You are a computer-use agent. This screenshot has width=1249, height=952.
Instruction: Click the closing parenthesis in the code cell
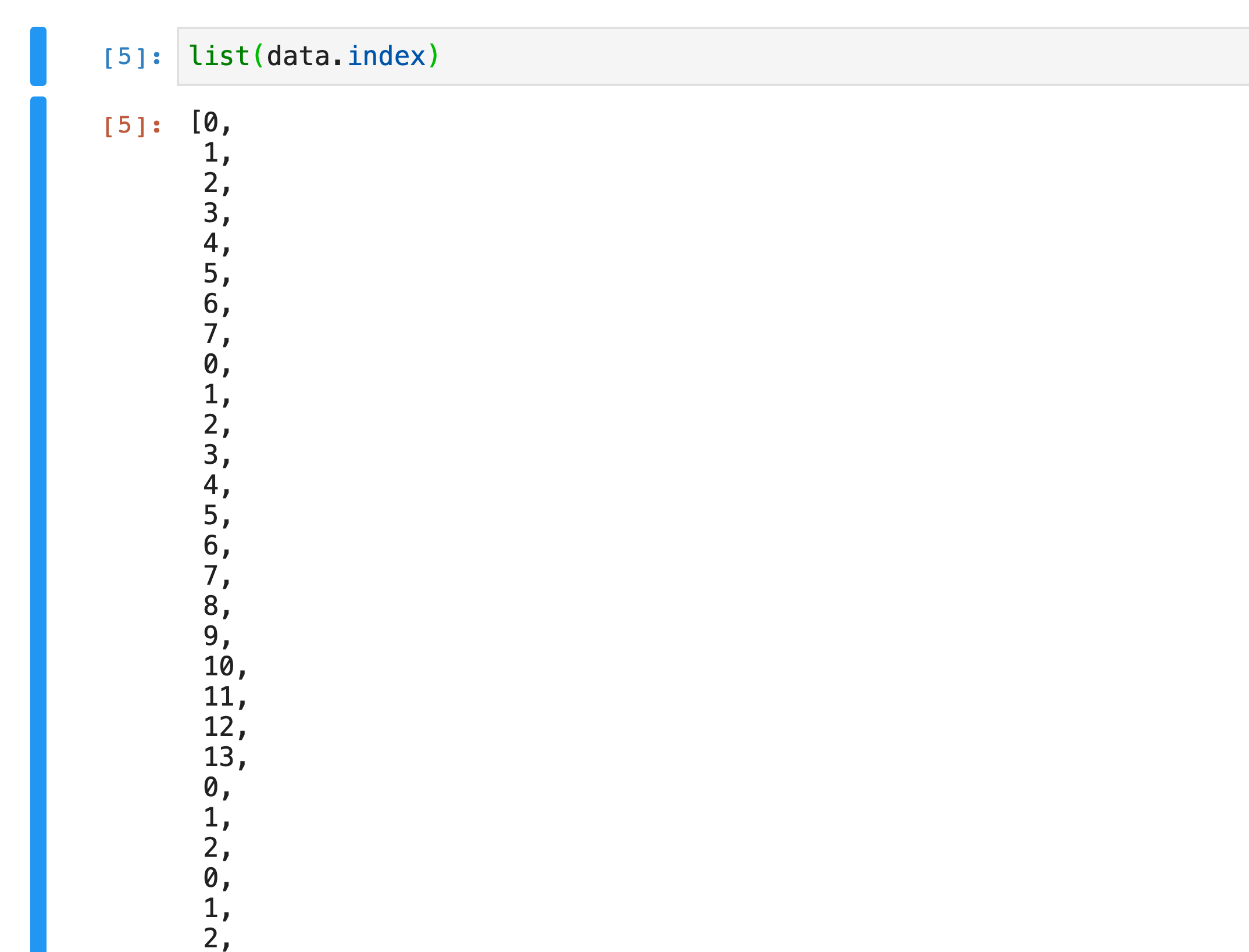(434, 56)
